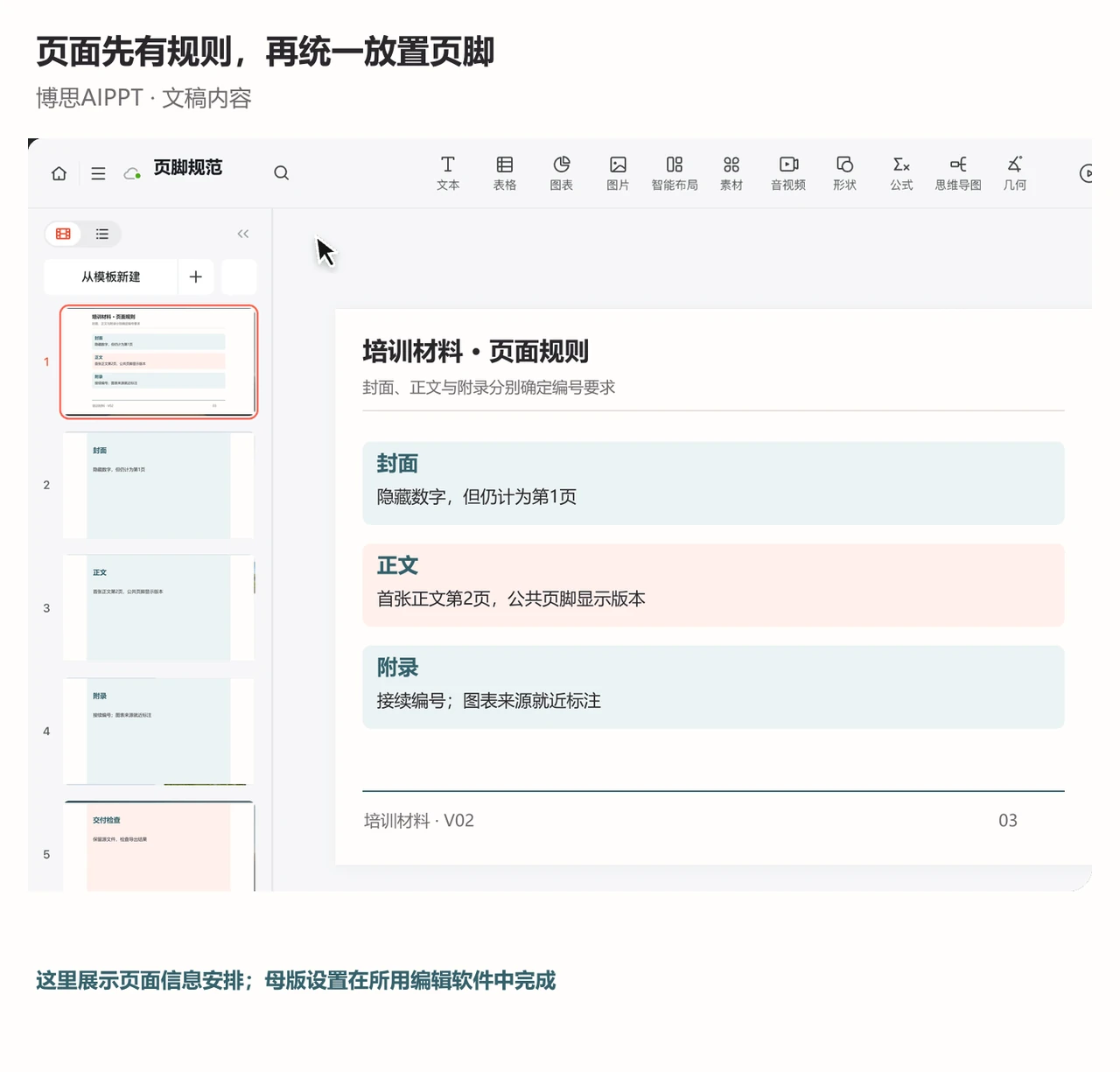Select slide 3 thumbnail titled 正文
The width and height of the screenshot is (1120, 1072).
tap(158, 608)
